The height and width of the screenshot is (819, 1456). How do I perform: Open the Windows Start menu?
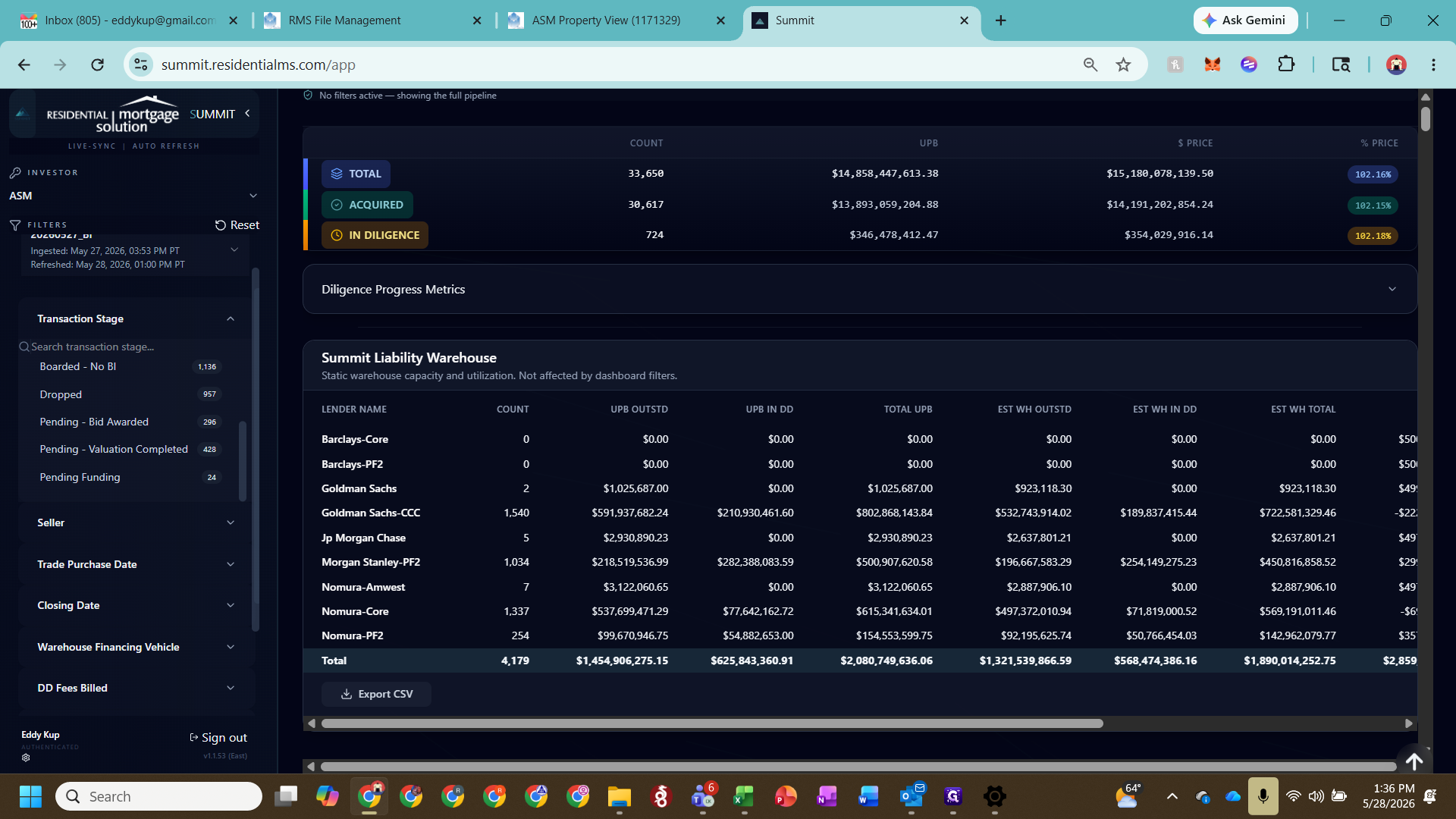tap(30, 796)
